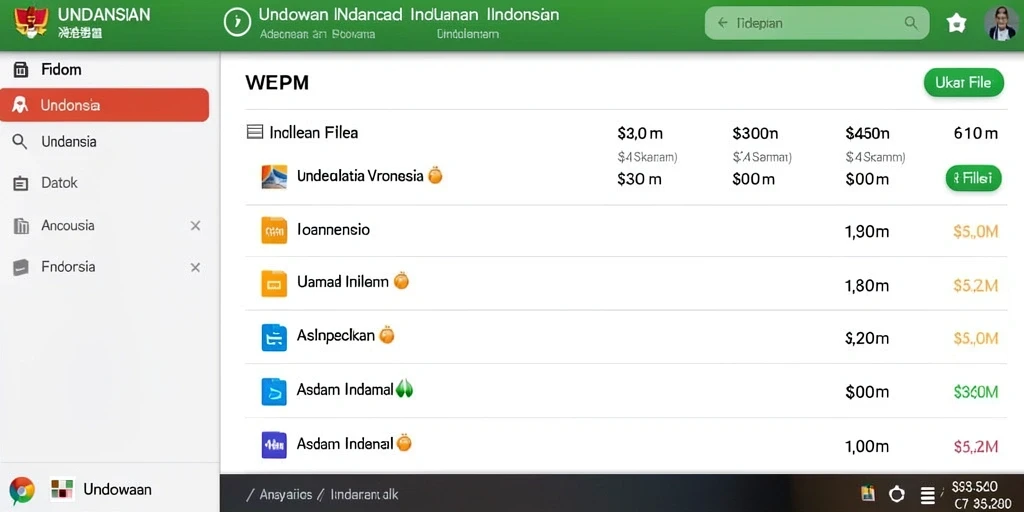Click the orange badge next to Aslnpeckan
Screen dimensions: 1024x512
coord(387,334)
